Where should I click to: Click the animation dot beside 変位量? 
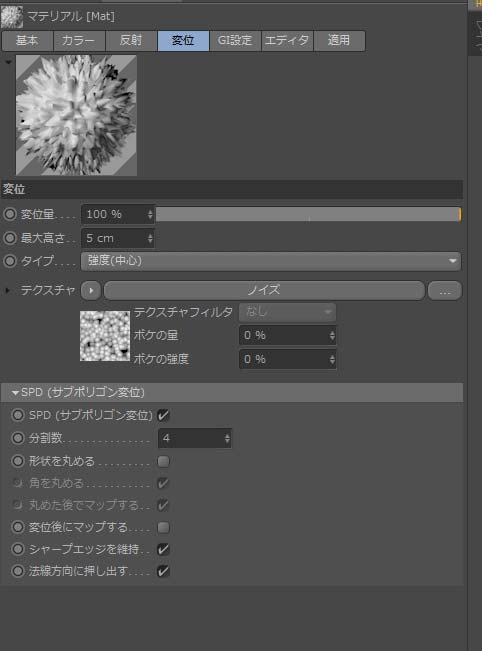pos(10,214)
